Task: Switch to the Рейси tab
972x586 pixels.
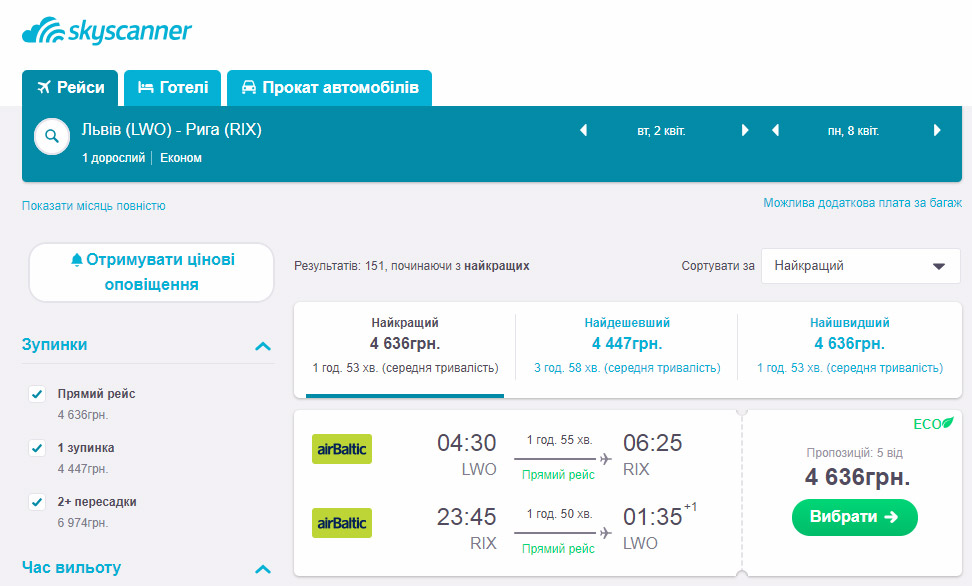Action: (70, 87)
